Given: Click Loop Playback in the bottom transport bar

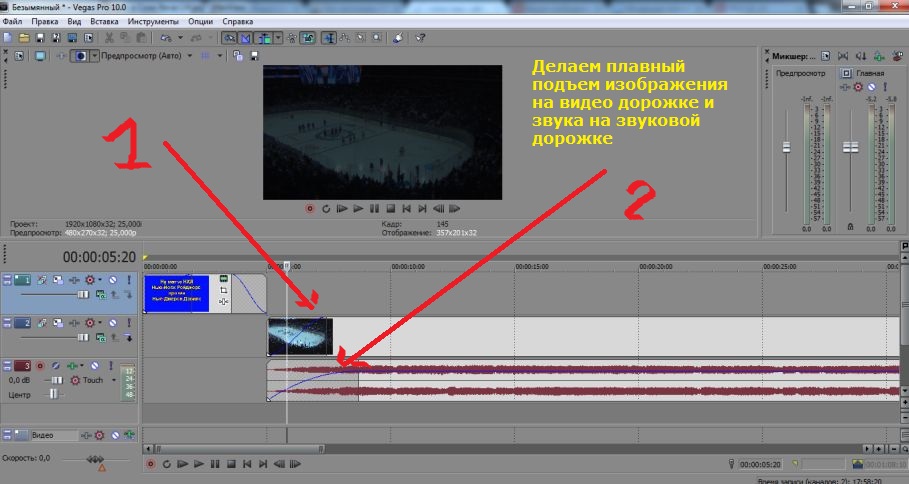Looking at the screenshot, I should pyautogui.click(x=166, y=464).
